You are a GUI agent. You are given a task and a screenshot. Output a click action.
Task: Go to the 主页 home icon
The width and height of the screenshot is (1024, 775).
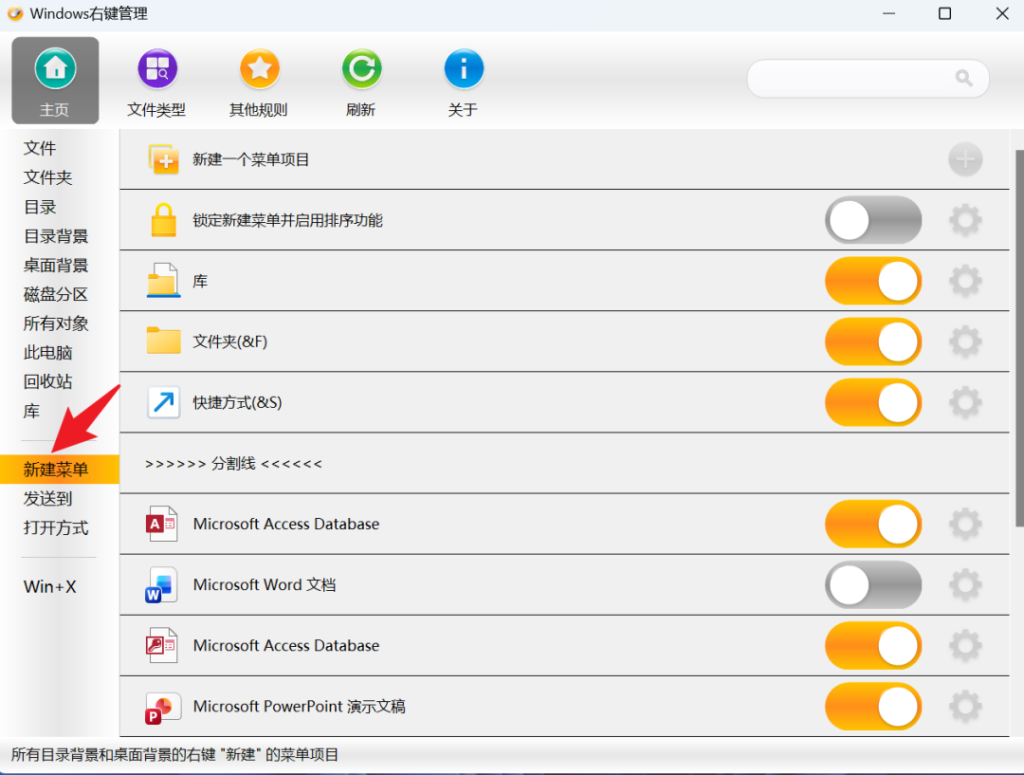coord(56,69)
